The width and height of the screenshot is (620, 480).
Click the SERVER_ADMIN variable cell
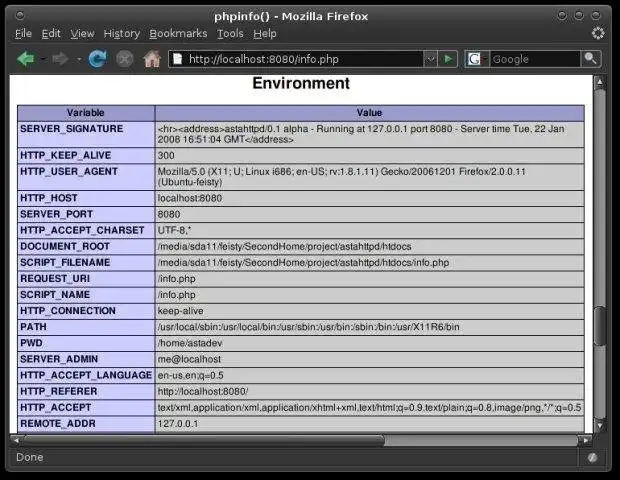pyautogui.click(x=86, y=359)
